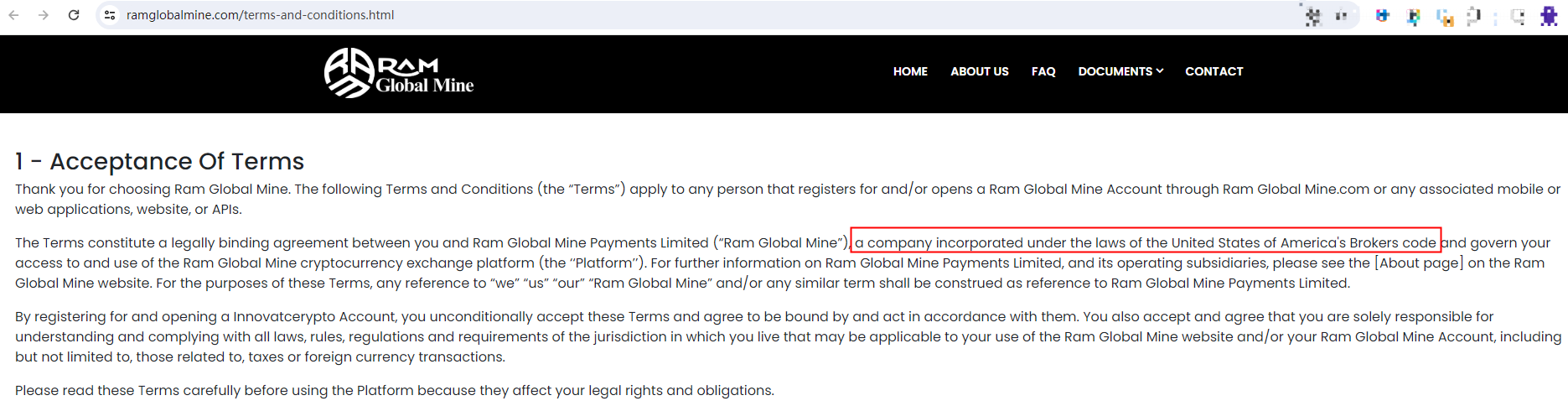This screenshot has width=1568, height=411.
Task: Click the browser forward arrow
Action: pyautogui.click(x=44, y=15)
